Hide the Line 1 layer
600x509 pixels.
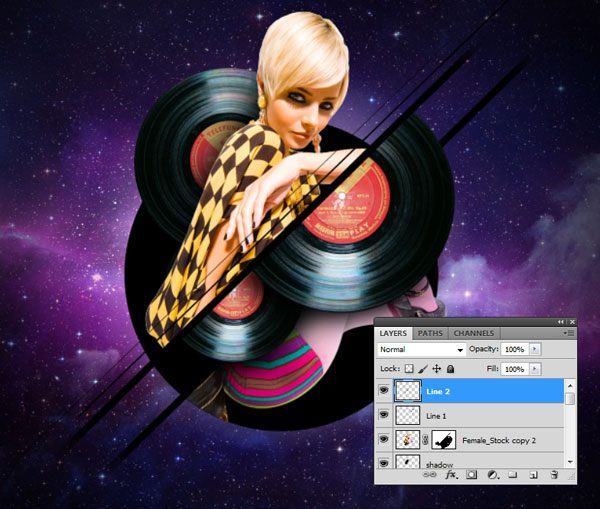point(384,414)
